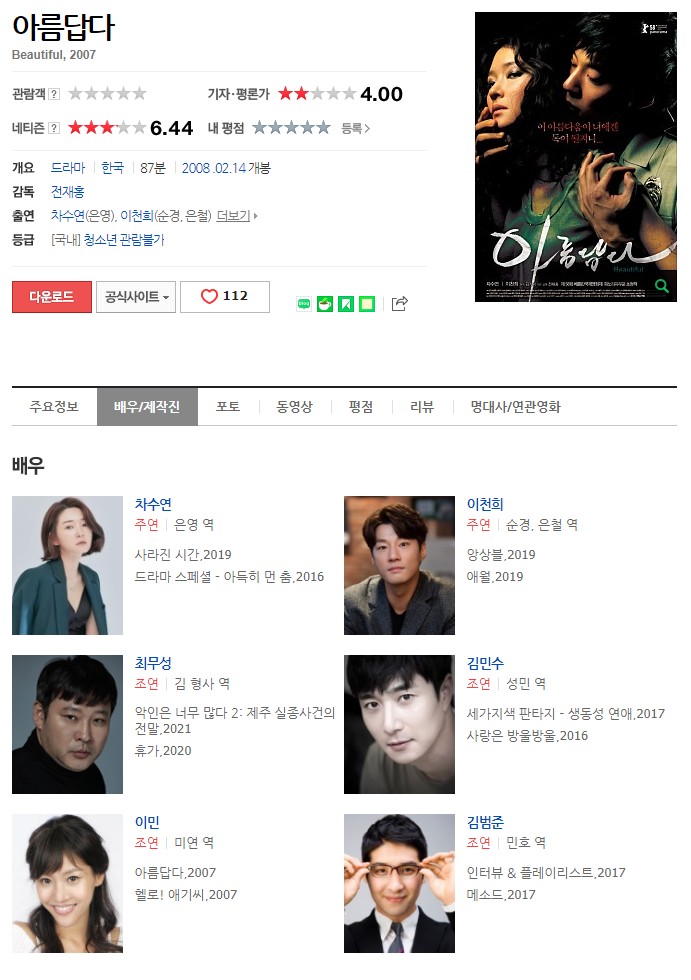691x980 pixels.
Task: Click the green memo square icon
Action: click(367, 304)
